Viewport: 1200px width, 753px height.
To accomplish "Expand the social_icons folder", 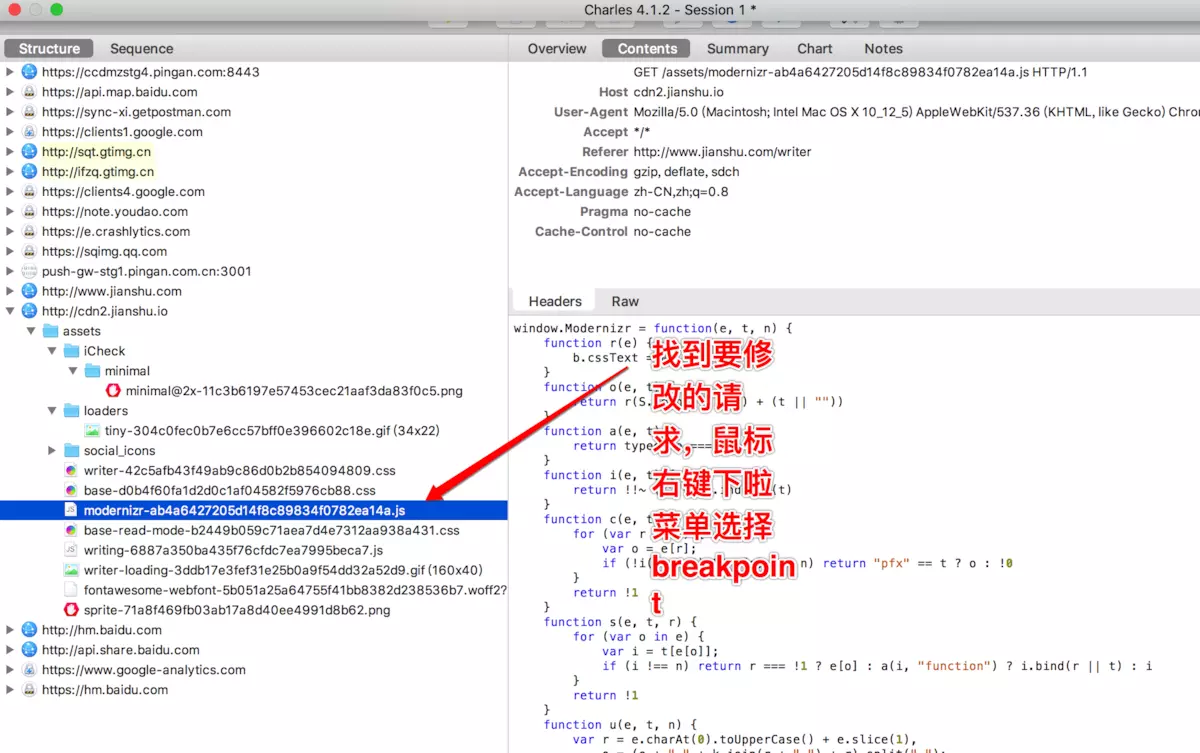I will [52, 451].
